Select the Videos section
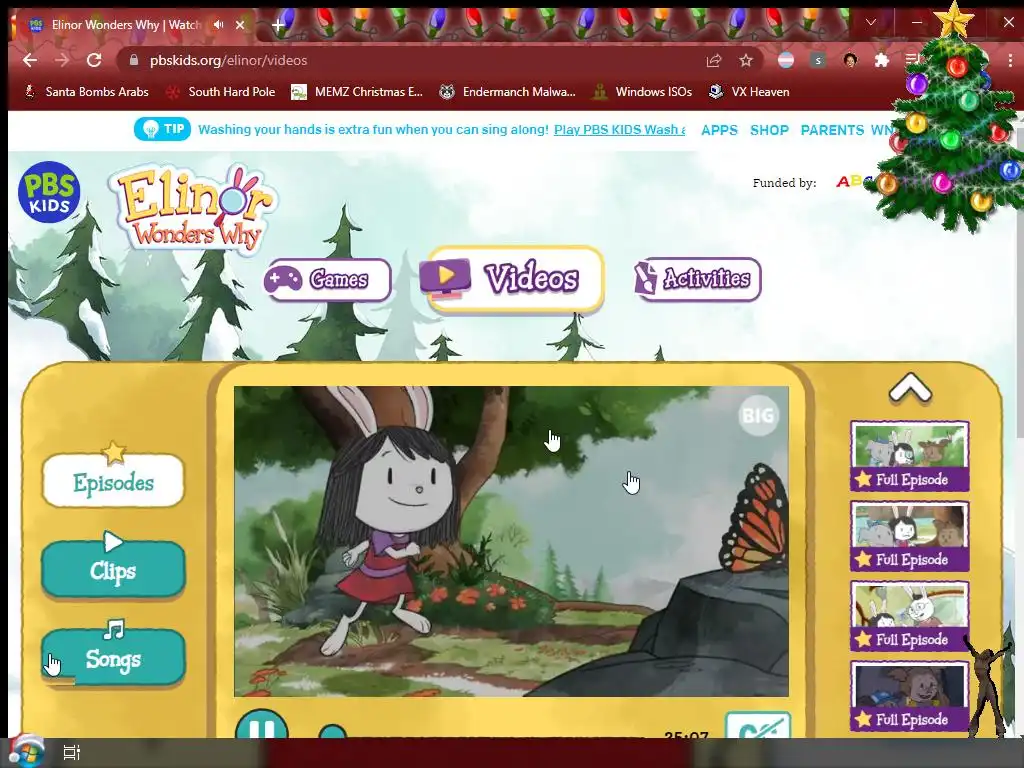This screenshot has width=1024, height=768. (x=513, y=280)
